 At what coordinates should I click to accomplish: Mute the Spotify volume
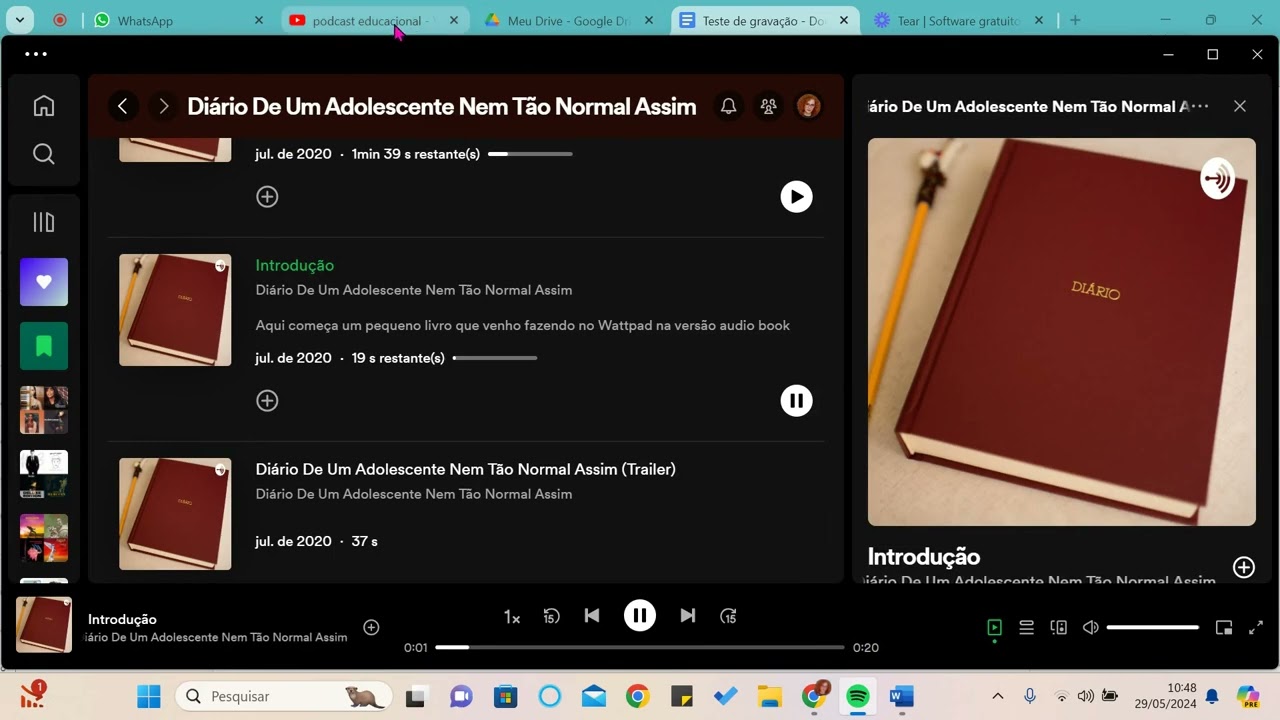pos(1091,627)
